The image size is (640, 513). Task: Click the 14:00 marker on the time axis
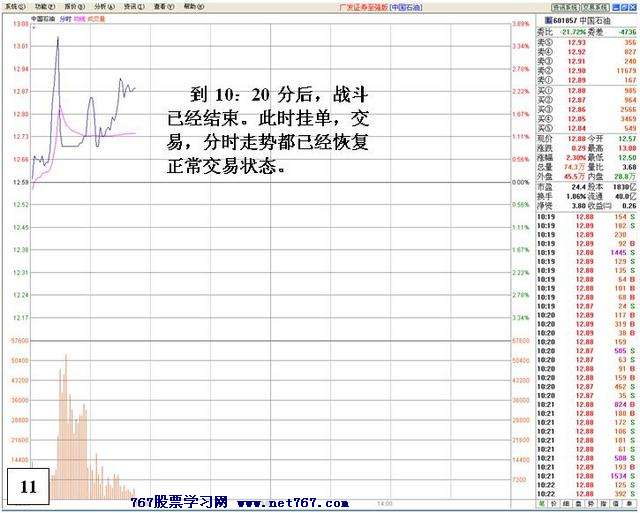point(383,503)
